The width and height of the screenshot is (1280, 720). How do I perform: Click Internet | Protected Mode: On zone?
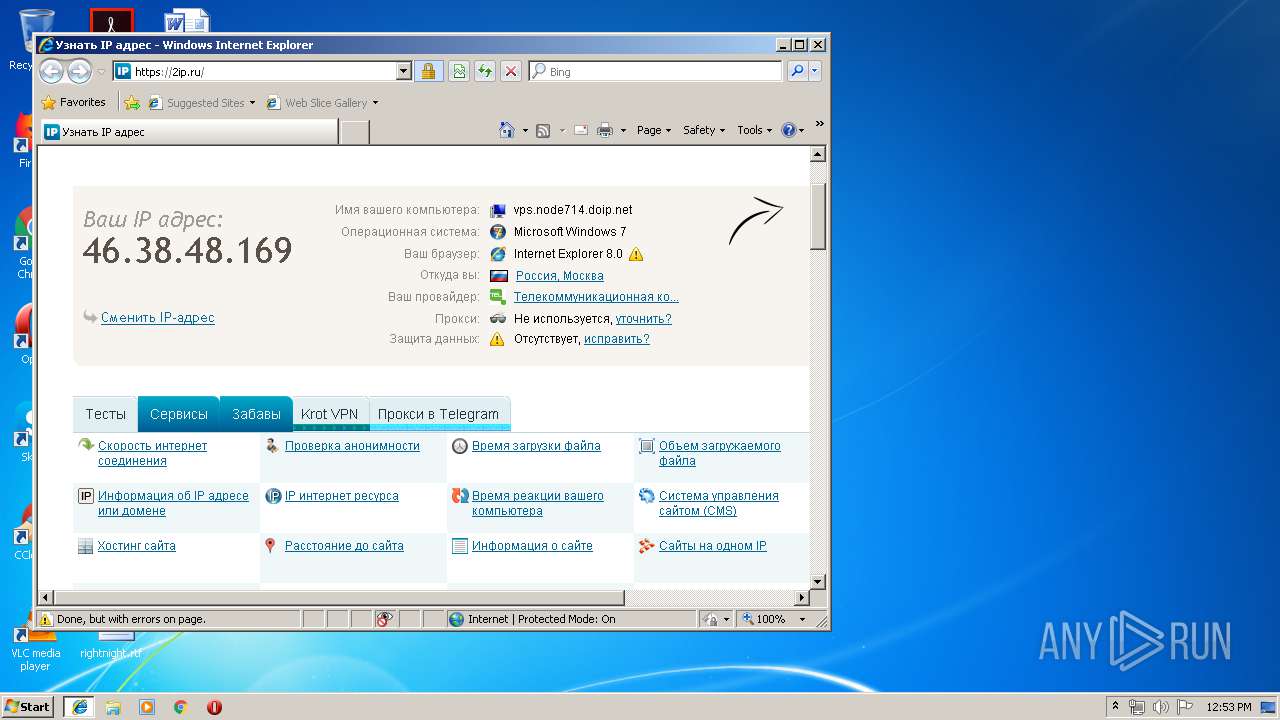tap(570, 619)
